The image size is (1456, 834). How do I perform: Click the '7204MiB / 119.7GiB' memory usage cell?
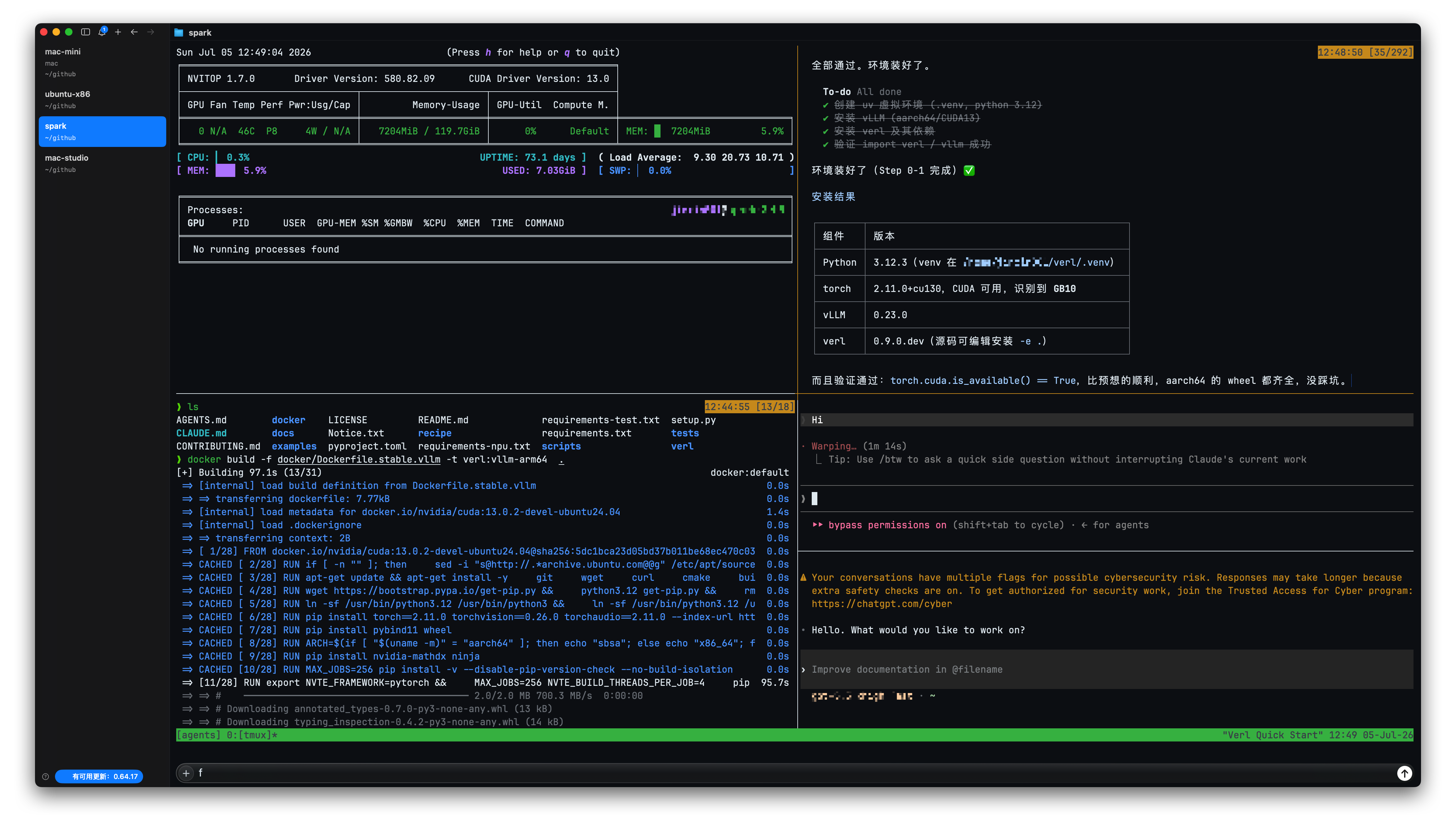[429, 131]
